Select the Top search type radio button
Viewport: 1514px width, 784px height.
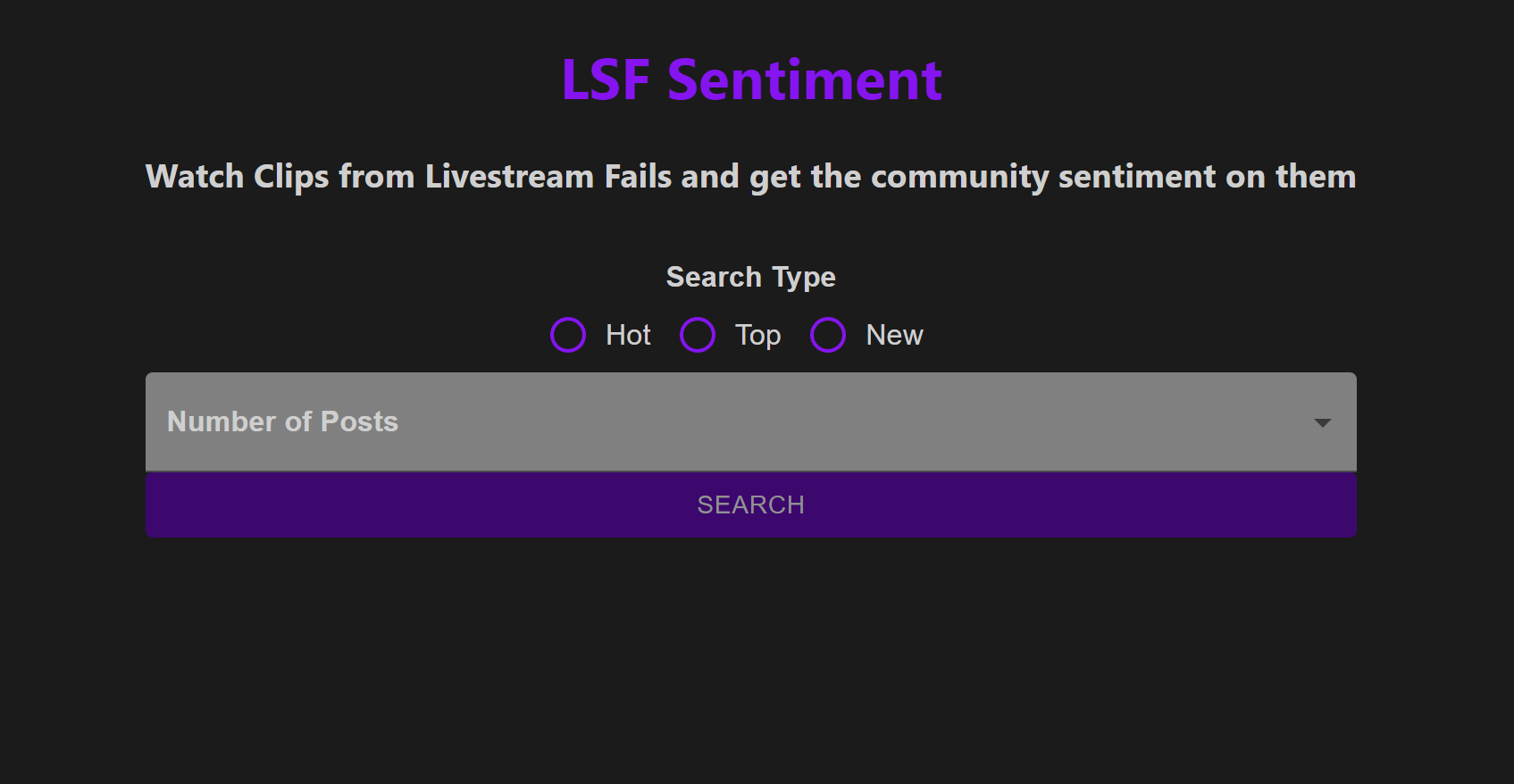pyautogui.click(x=698, y=335)
